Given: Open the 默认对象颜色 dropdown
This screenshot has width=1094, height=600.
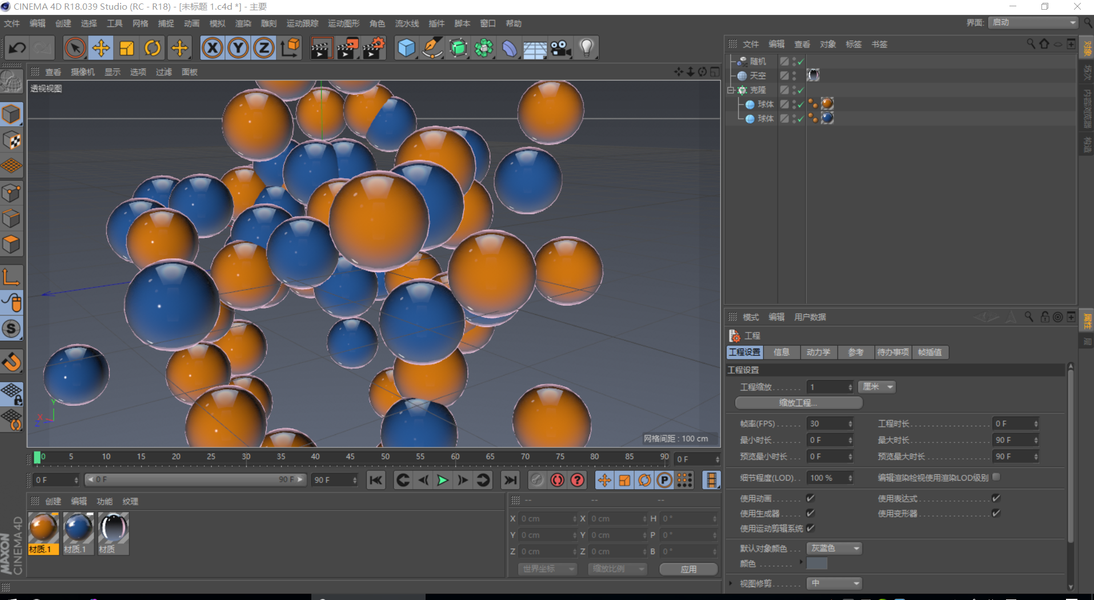Looking at the screenshot, I should pos(834,548).
